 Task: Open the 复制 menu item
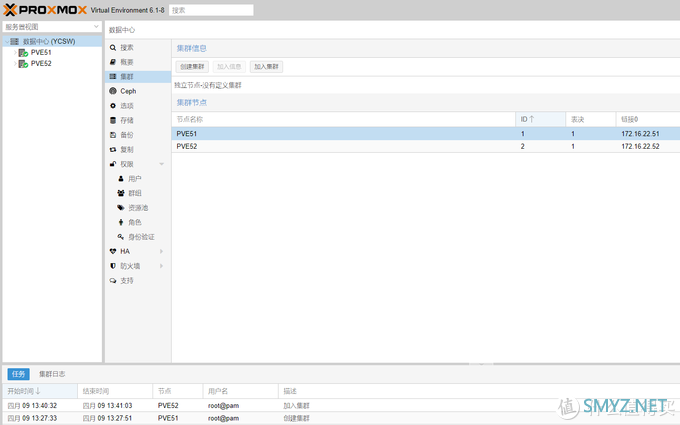(138, 150)
